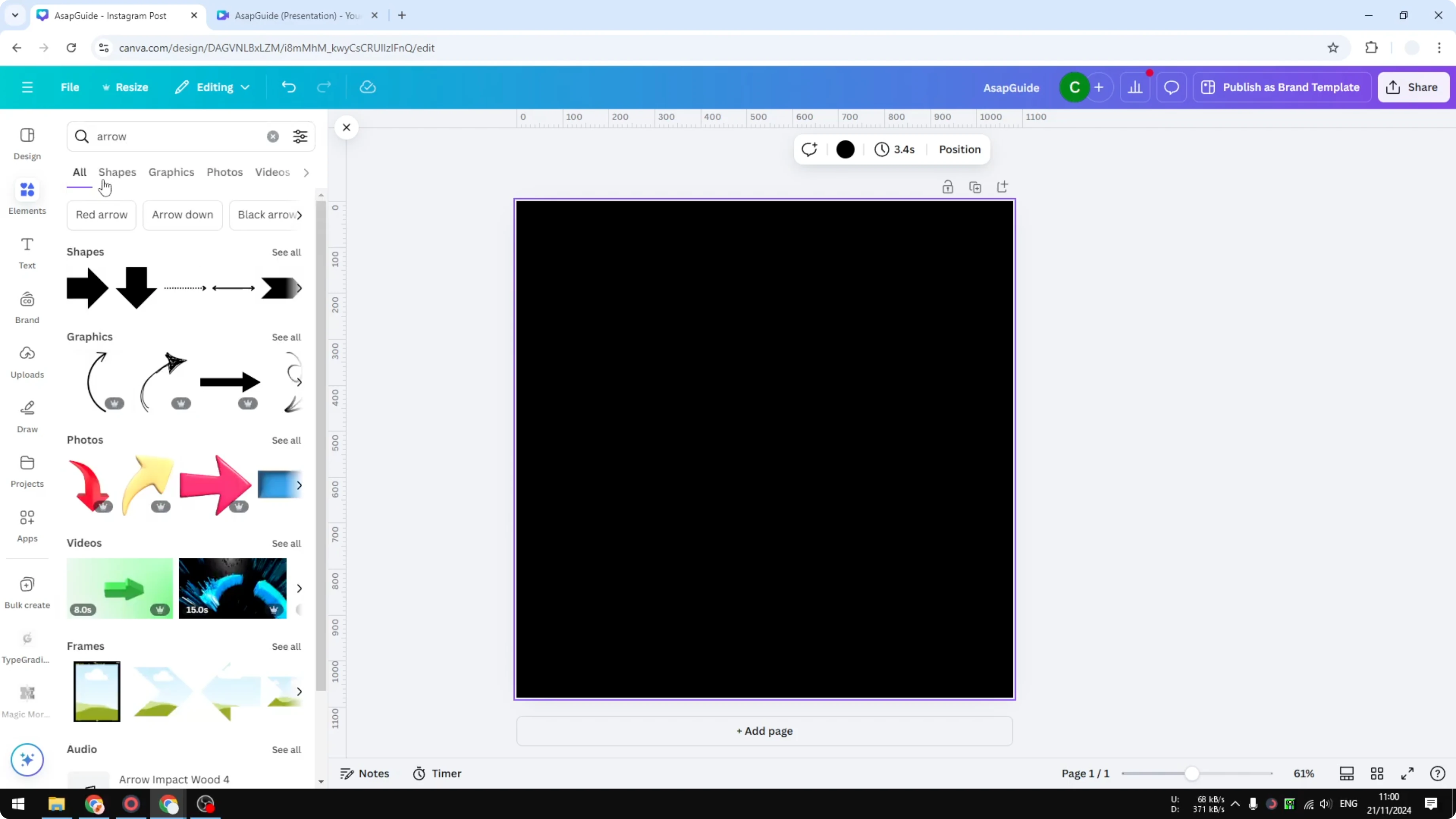
Task: Expand hidden search category tabs with right chevron
Action: [x=306, y=173]
